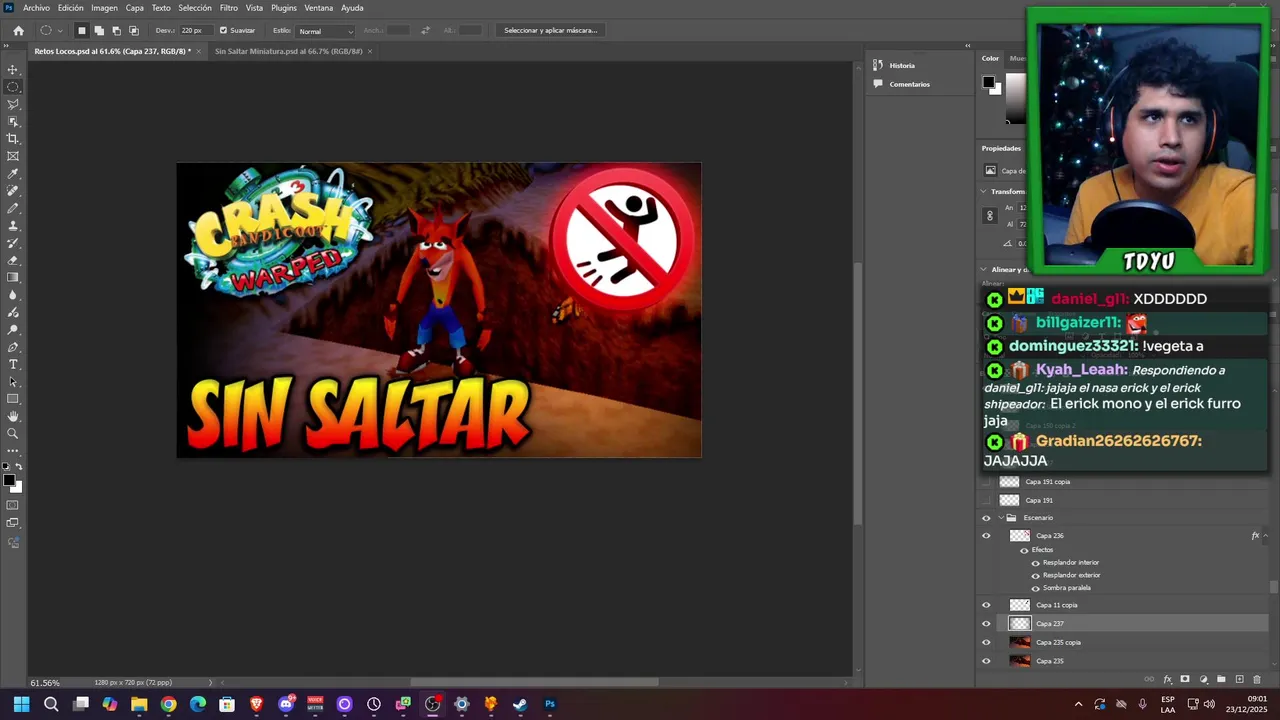
Task: Hide Resplandor interior effect
Action: (x=1035, y=563)
